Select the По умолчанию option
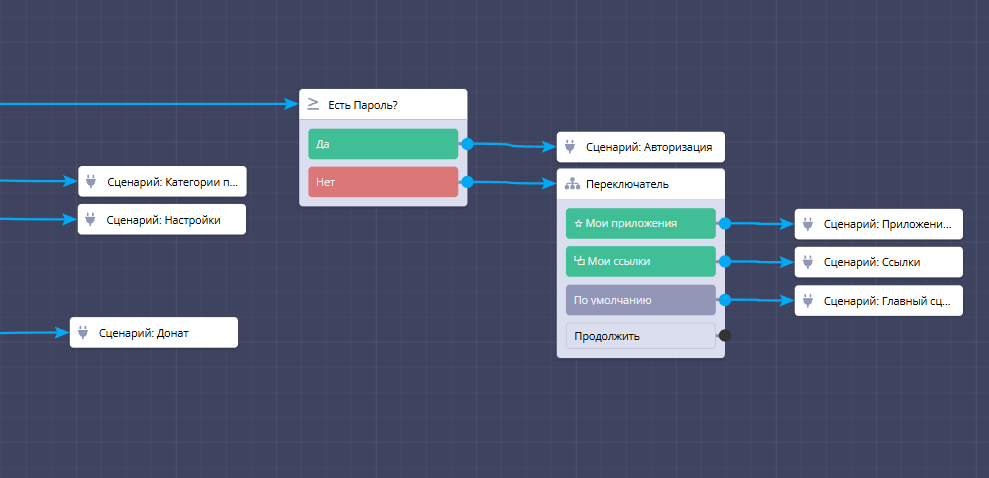The width and height of the screenshot is (989, 478). click(x=640, y=300)
